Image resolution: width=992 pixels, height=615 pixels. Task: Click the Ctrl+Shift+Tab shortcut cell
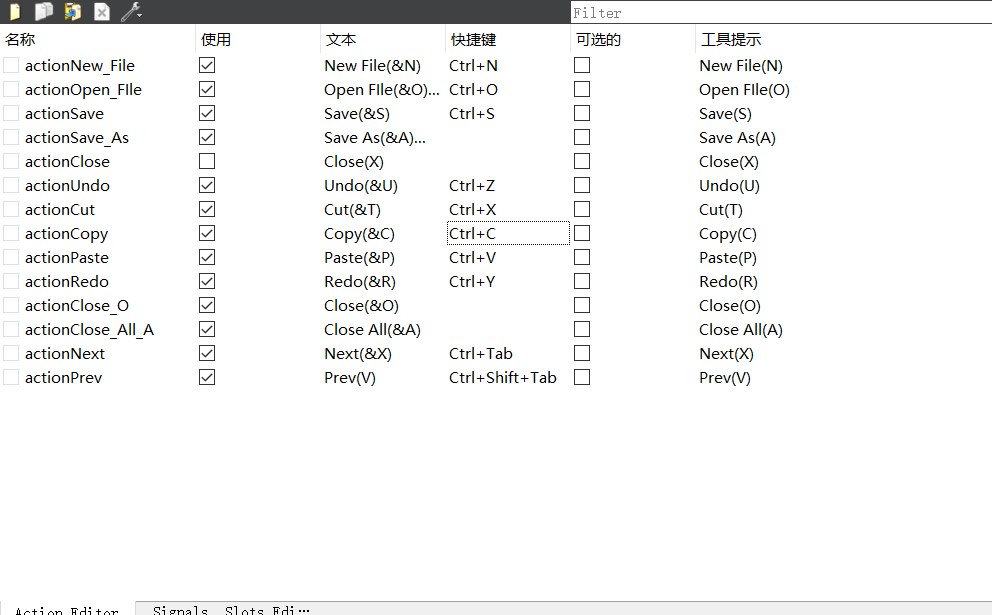tap(502, 378)
